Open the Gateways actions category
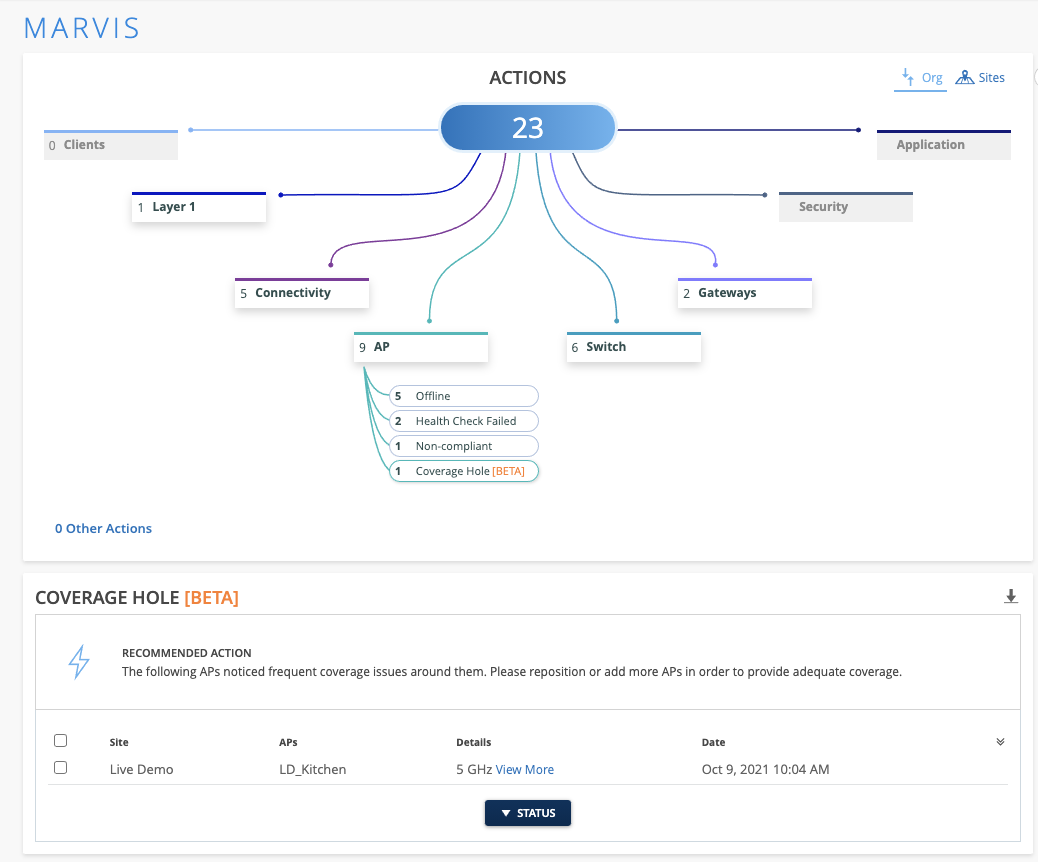Screen dimensions: 1038x862 [x=744, y=293]
